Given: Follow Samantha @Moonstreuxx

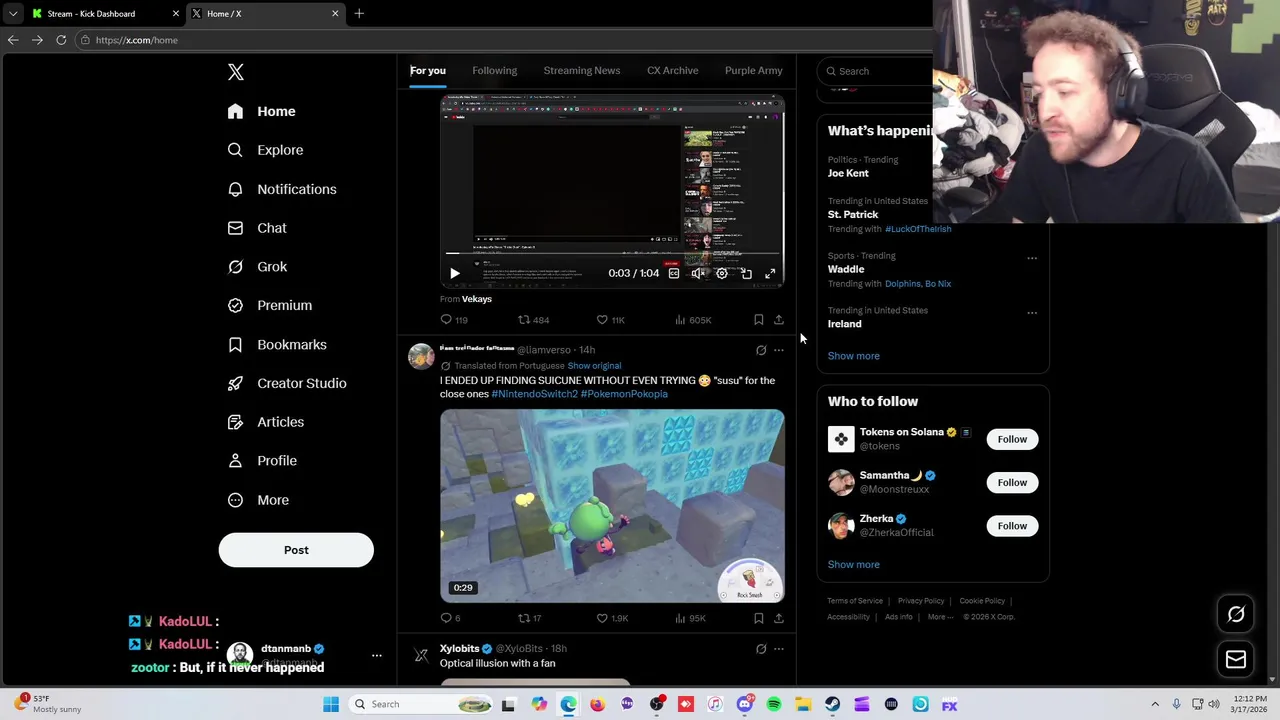Looking at the screenshot, I should (x=1012, y=482).
